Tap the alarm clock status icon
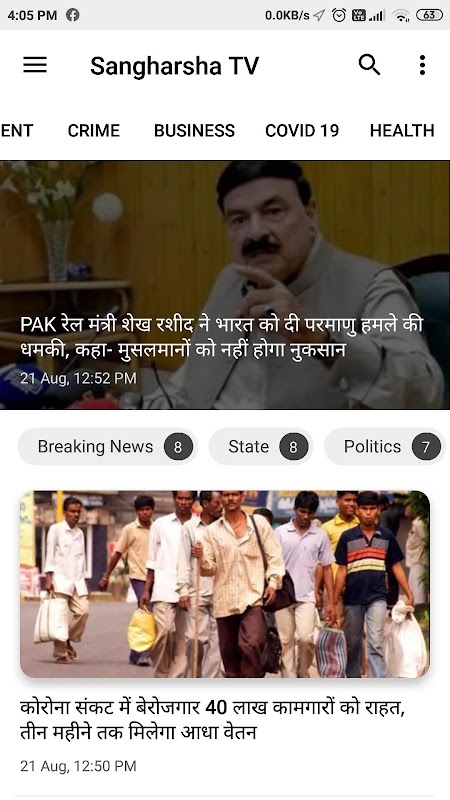This screenshot has width=450, height=800. [x=339, y=15]
